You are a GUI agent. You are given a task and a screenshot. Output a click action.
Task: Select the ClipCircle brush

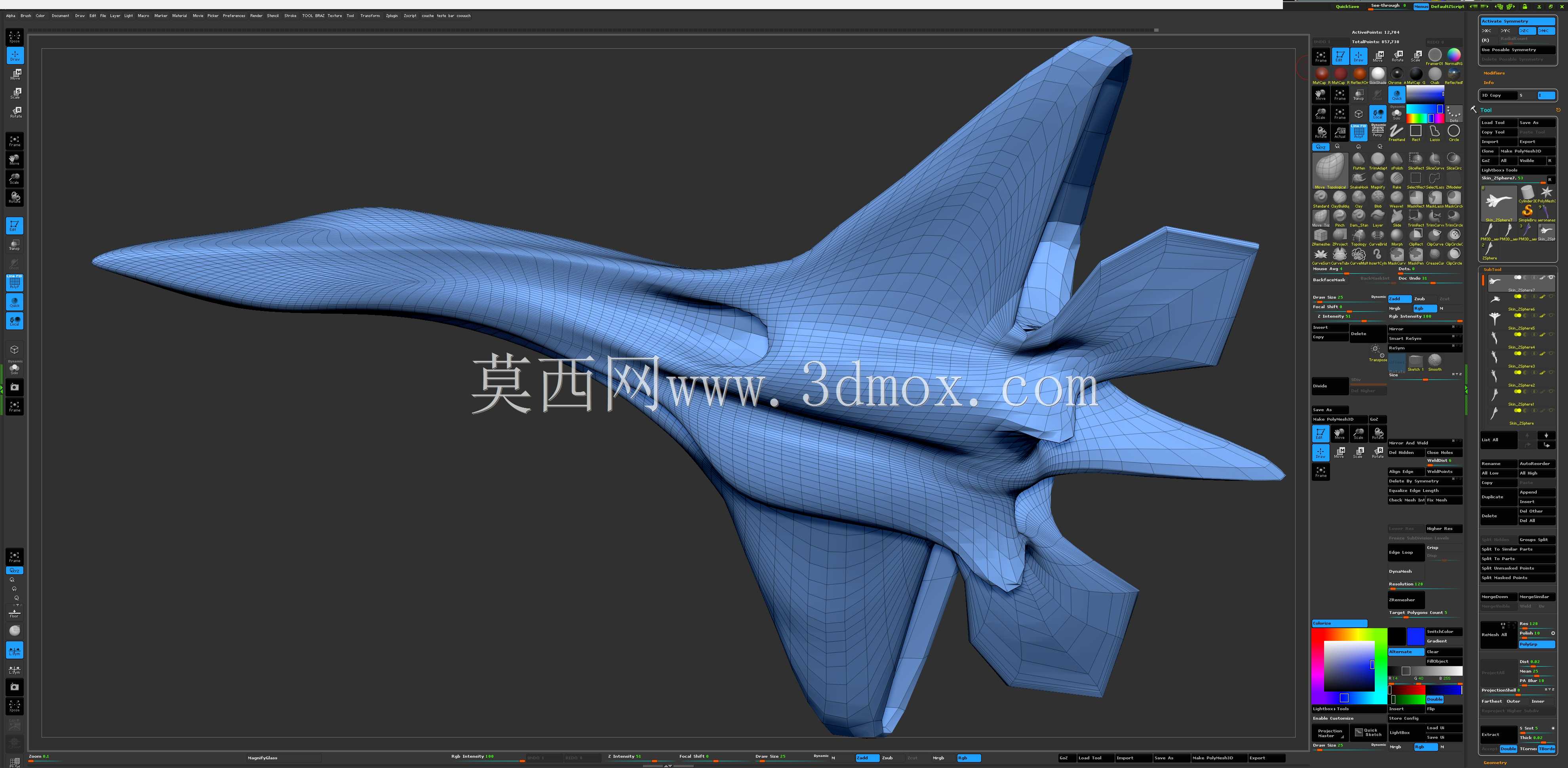pos(1454,256)
